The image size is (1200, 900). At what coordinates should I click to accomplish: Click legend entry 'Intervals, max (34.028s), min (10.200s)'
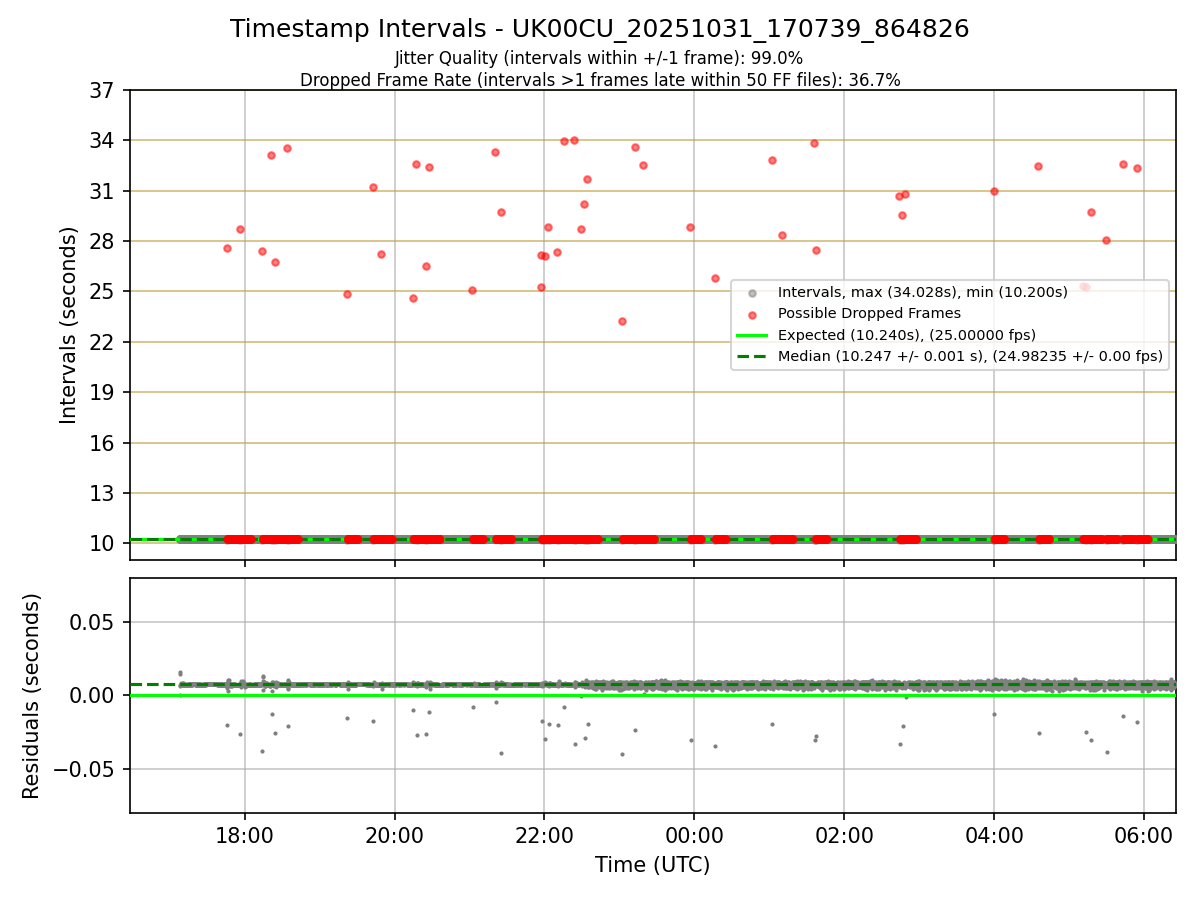(x=923, y=293)
